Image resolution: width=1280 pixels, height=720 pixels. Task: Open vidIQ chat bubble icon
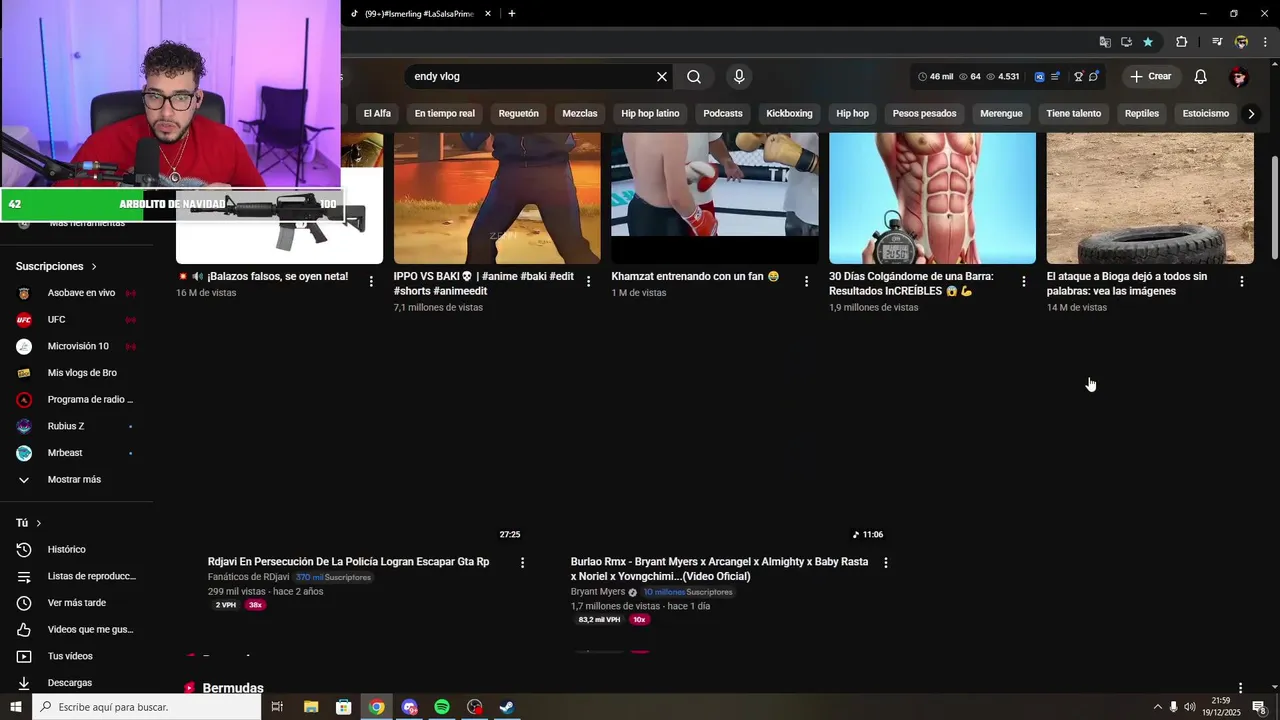(1094, 76)
